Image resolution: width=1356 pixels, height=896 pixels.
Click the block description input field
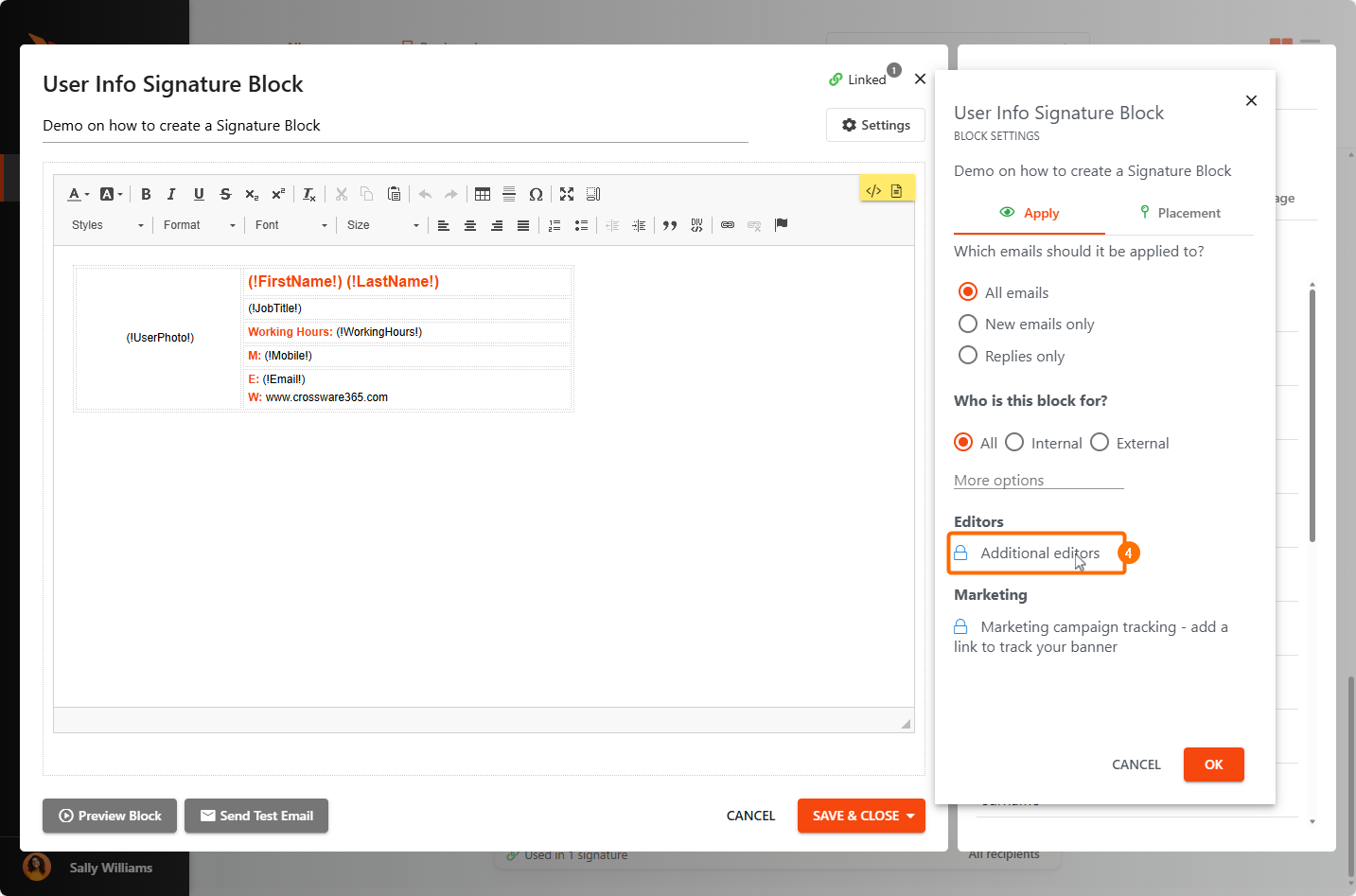[395, 126]
